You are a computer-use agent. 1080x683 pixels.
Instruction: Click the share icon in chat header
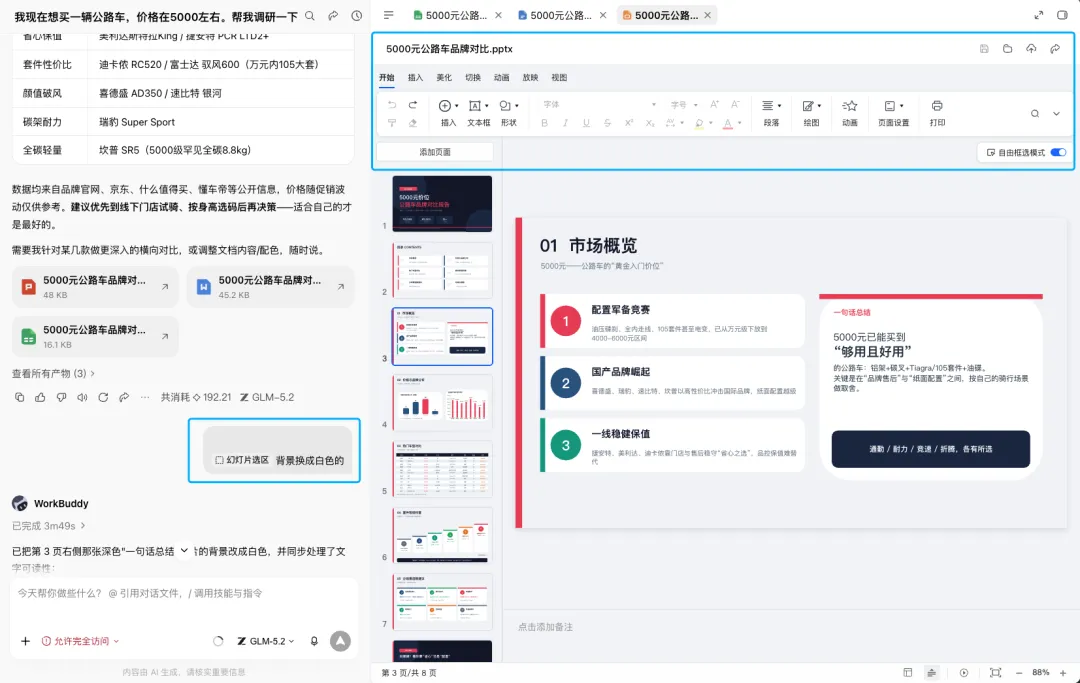[333, 16]
